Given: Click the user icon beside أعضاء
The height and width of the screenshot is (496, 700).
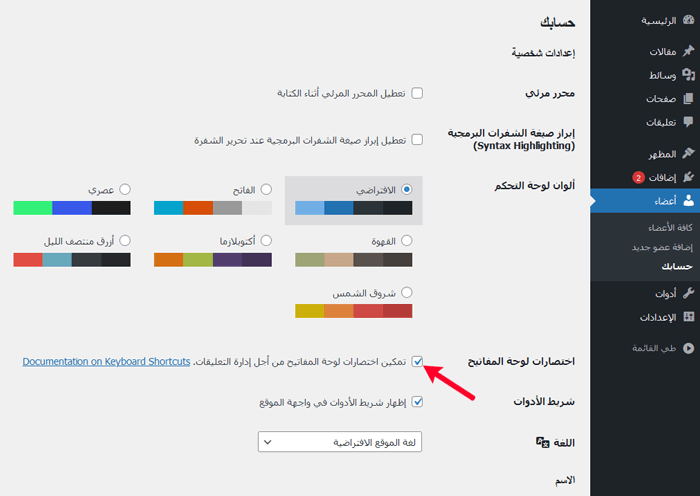Looking at the screenshot, I should click(689, 200).
